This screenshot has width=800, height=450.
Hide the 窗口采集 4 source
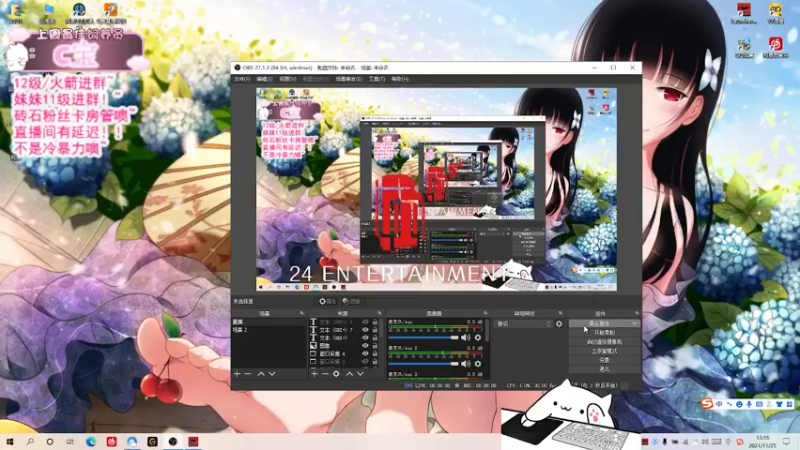coord(365,354)
